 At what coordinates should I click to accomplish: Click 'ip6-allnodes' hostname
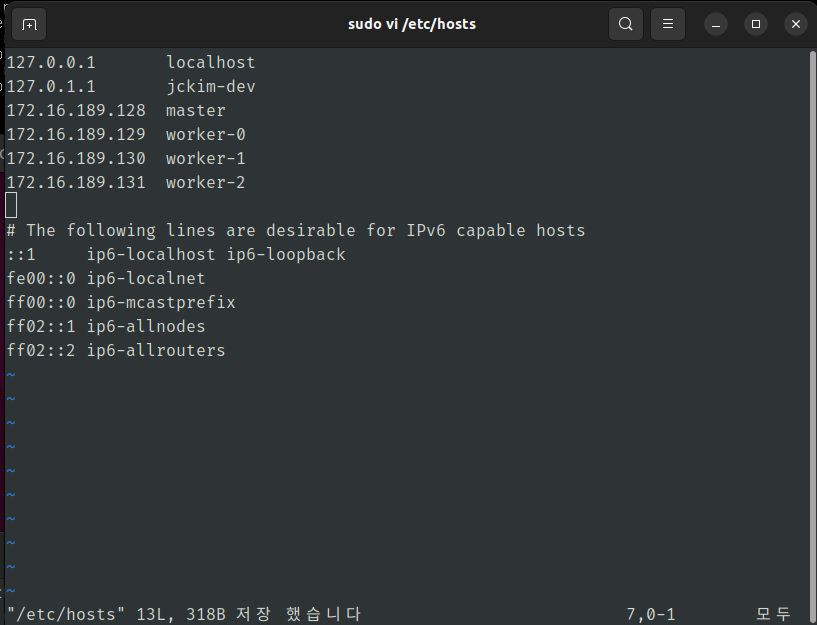[146, 326]
